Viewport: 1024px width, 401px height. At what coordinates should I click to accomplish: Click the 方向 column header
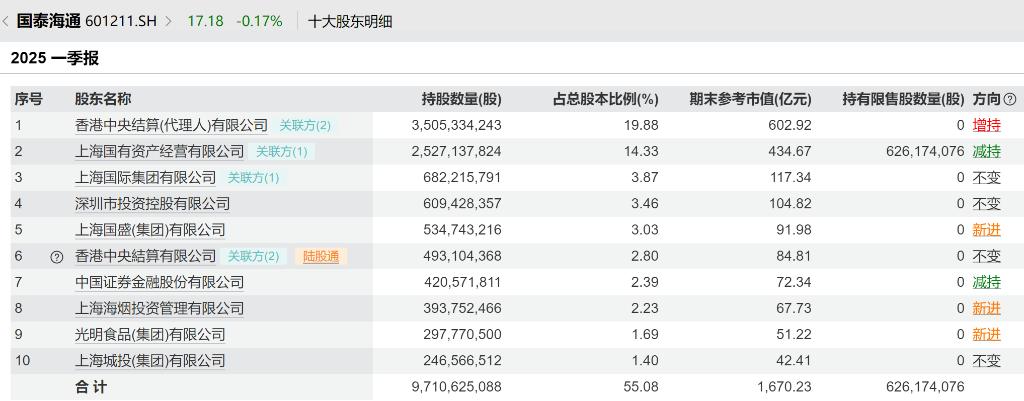pos(986,99)
